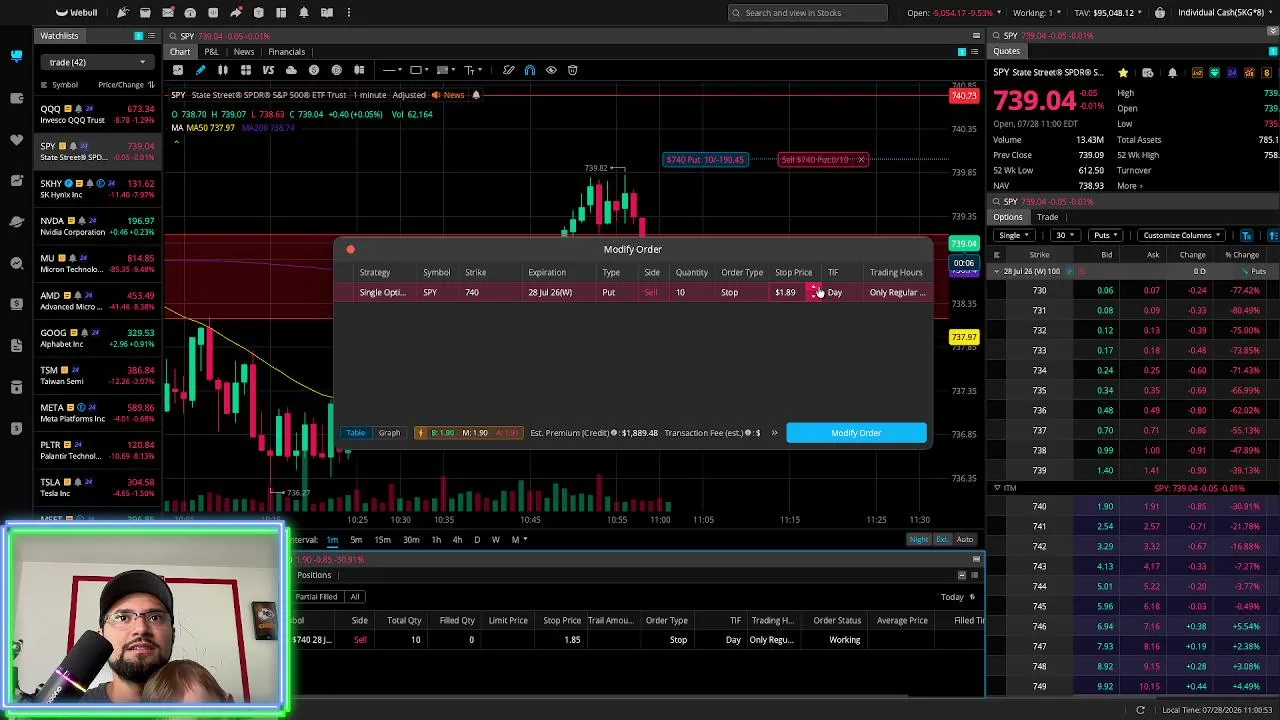Select the Positions tab in bottom panel
The image size is (1280, 720).
314,575
